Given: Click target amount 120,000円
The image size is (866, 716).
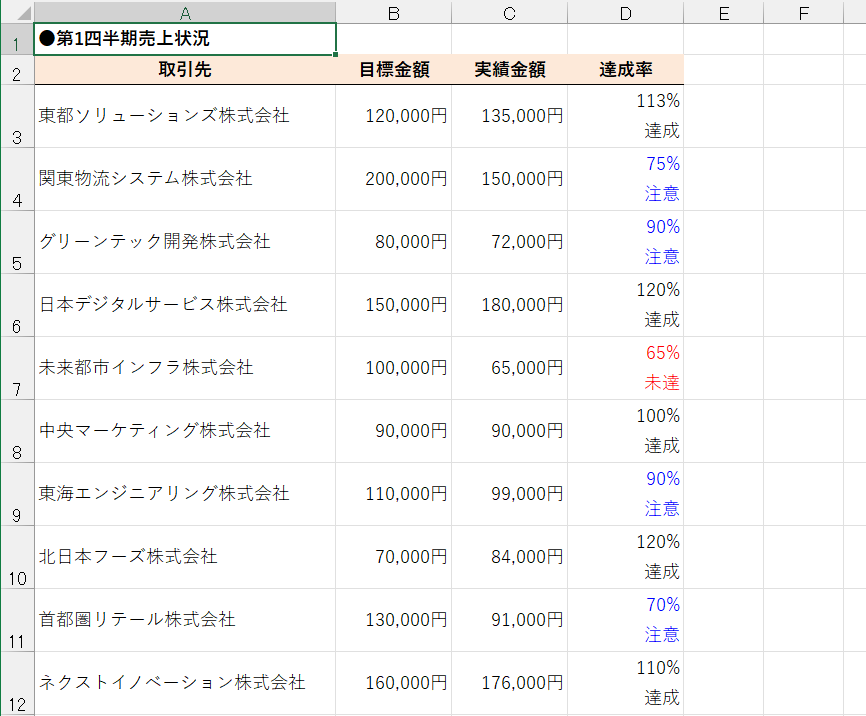Looking at the screenshot, I should 393,116.
